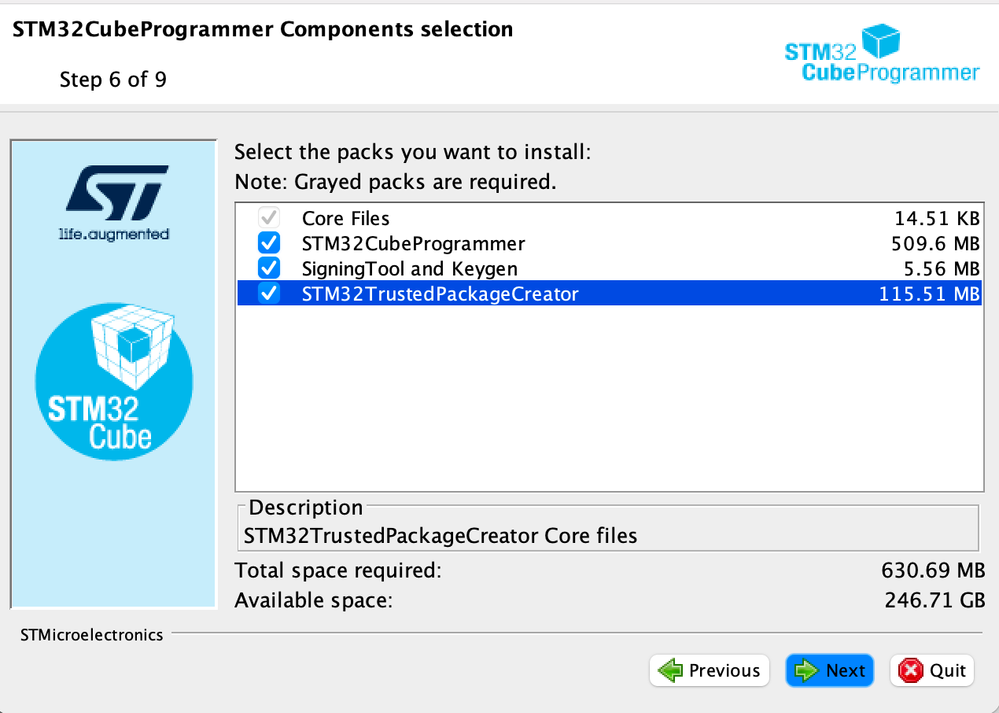Click the ST life.augmented logo
The image size is (999, 713).
(x=115, y=203)
